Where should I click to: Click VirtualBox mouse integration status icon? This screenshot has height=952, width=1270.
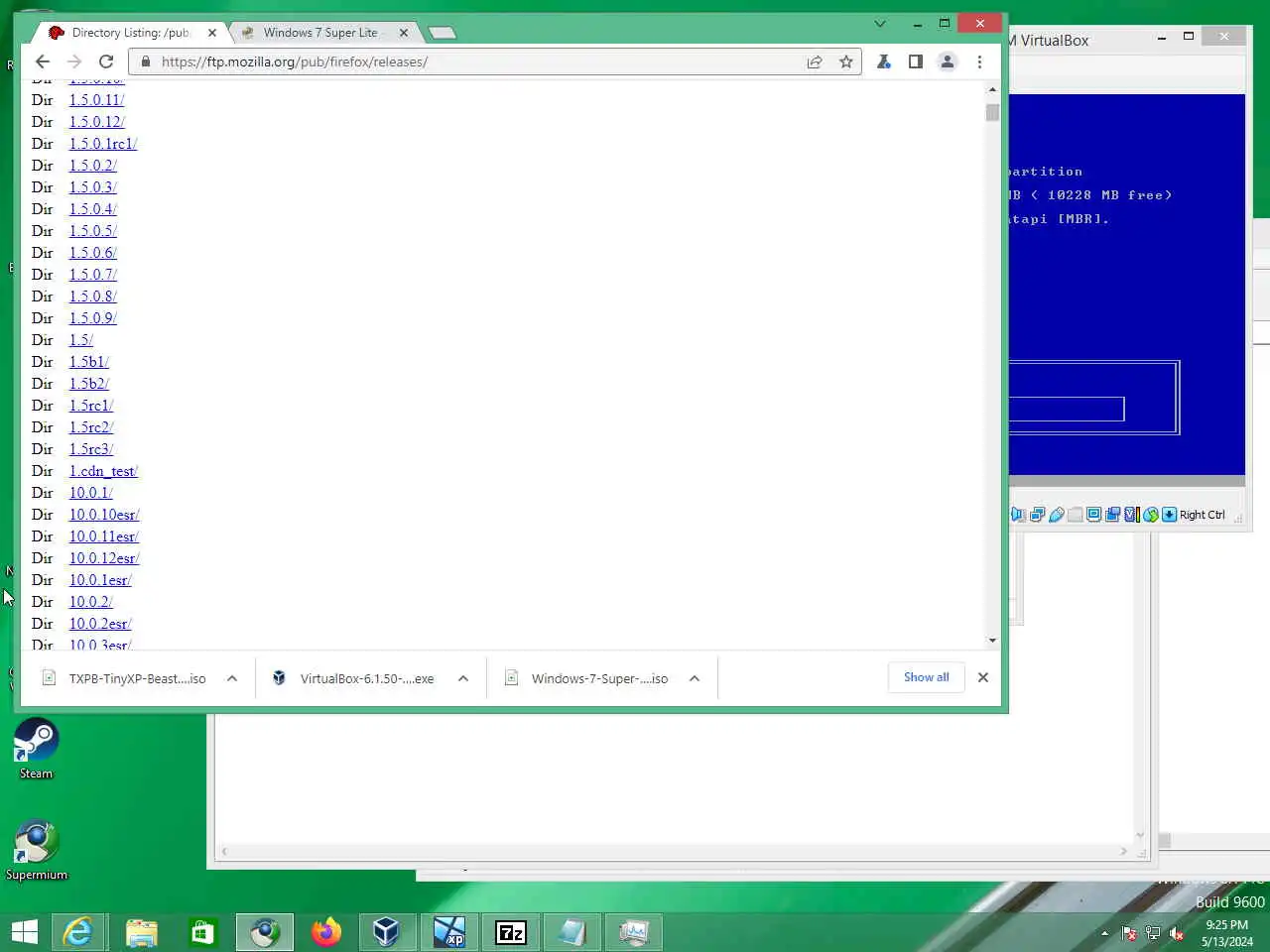click(1151, 515)
